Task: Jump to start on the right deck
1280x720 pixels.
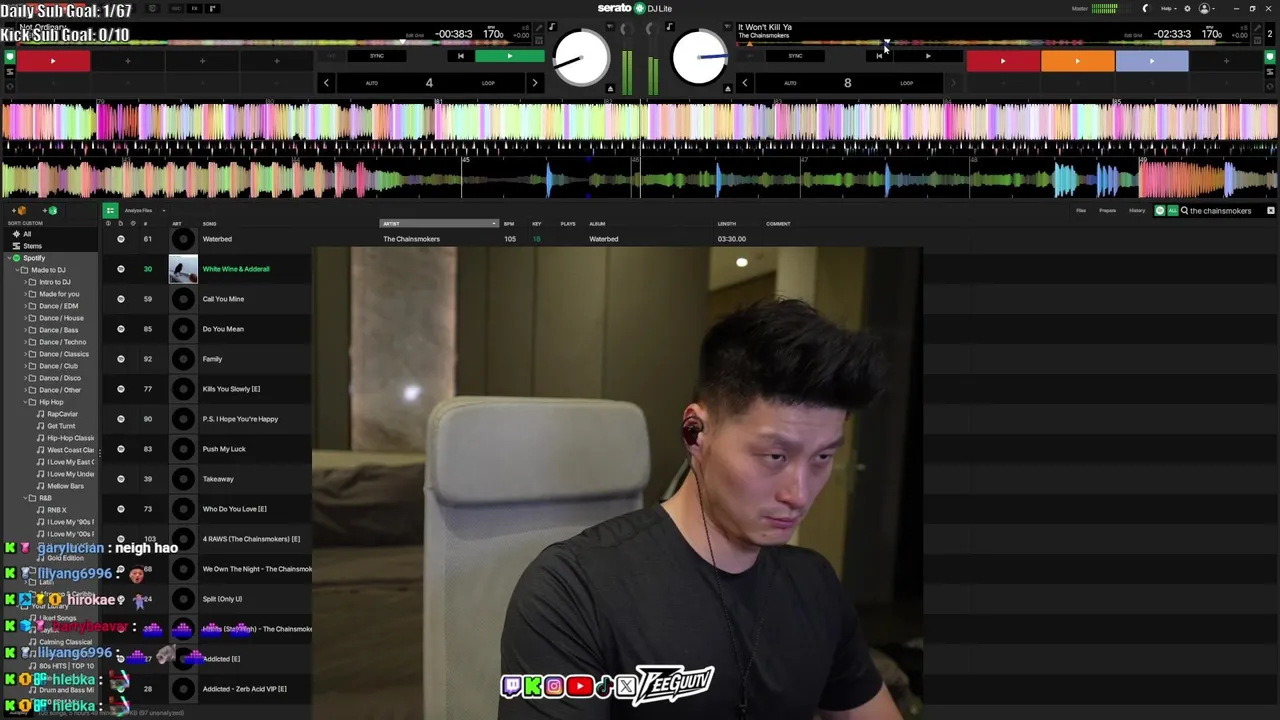Action: coord(879,56)
